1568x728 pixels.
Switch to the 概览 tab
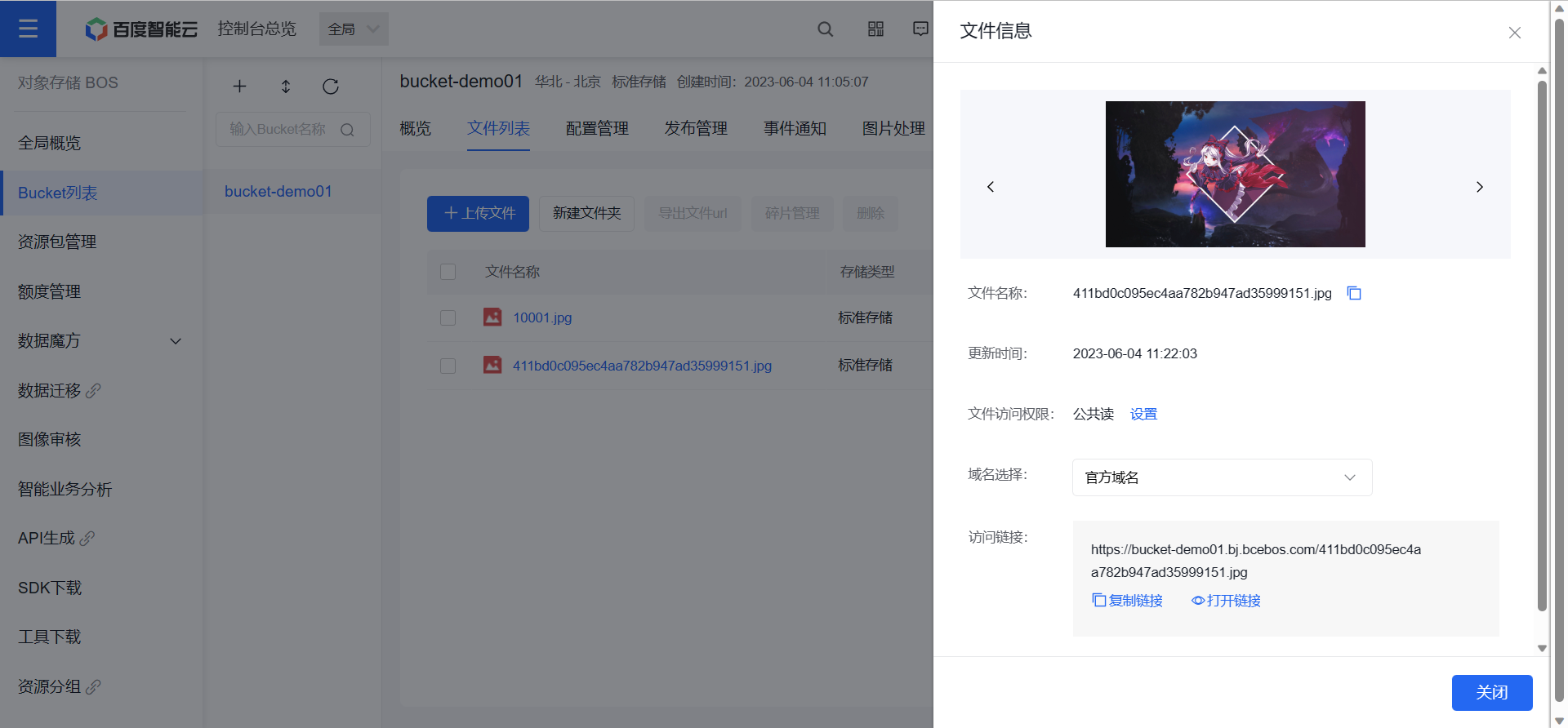pyautogui.click(x=415, y=128)
